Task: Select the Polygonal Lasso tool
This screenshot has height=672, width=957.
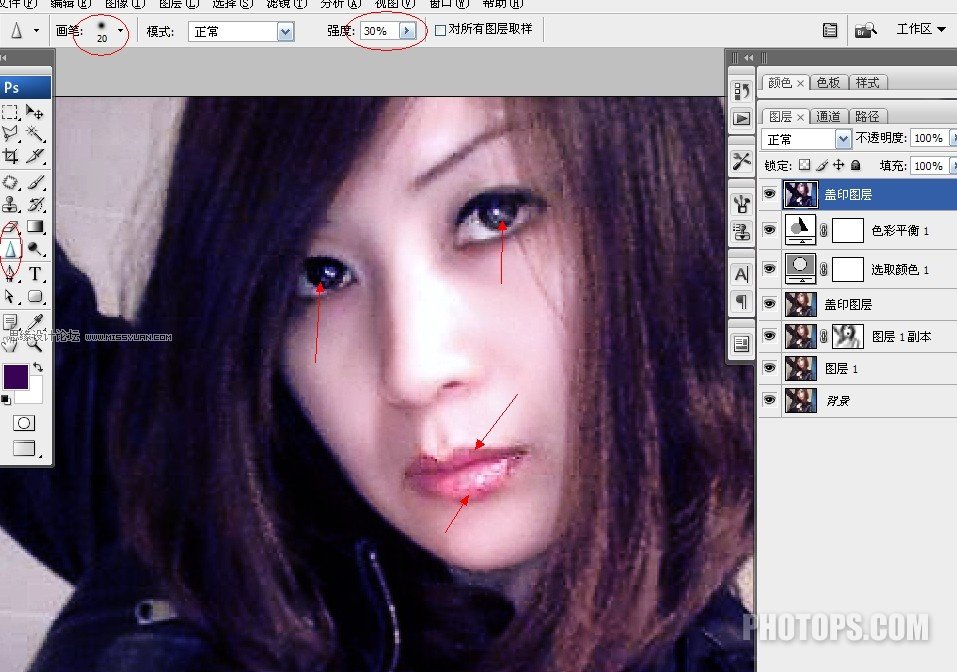Action: pyautogui.click(x=10, y=133)
